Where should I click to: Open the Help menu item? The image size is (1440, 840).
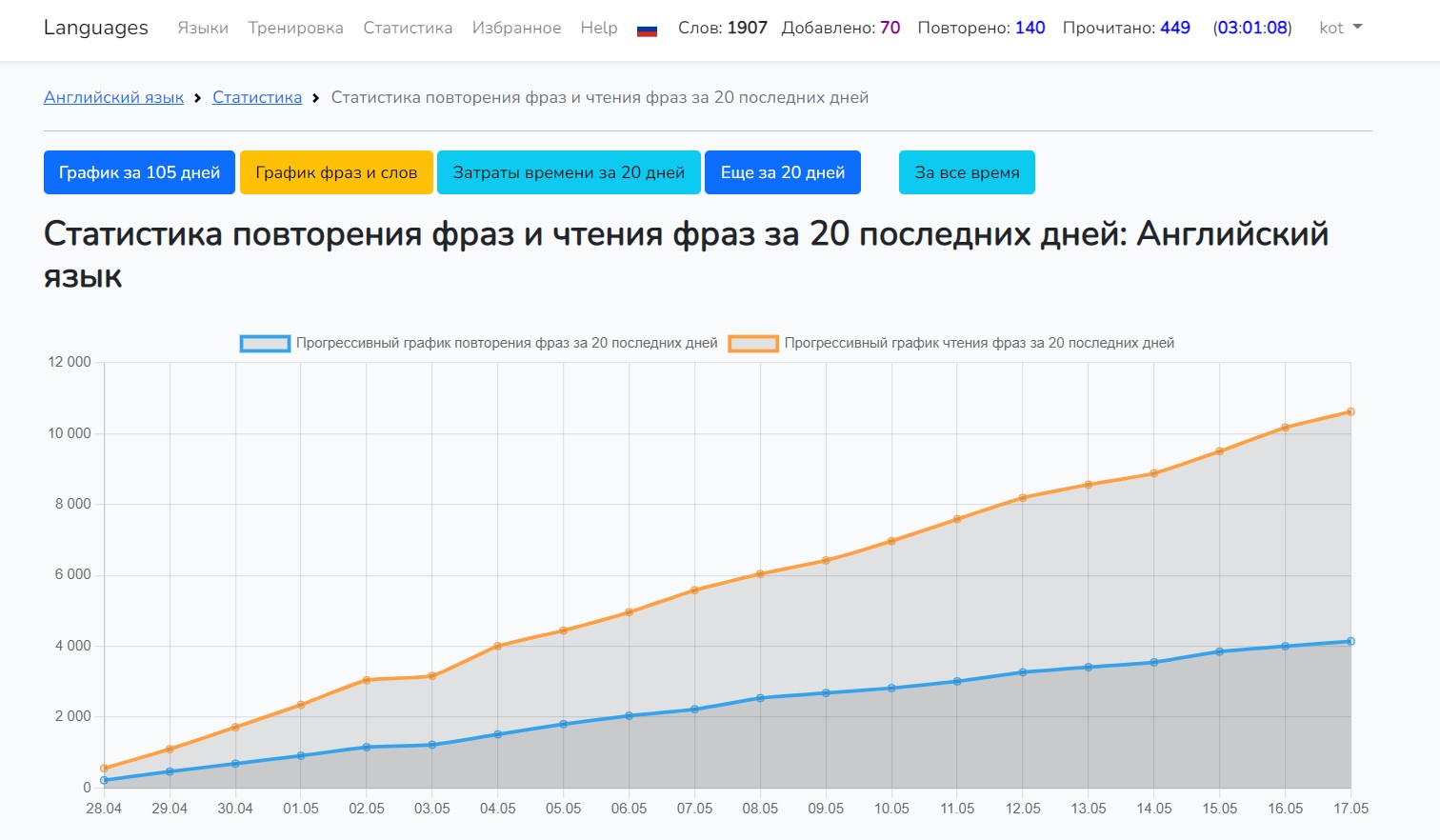tap(599, 28)
